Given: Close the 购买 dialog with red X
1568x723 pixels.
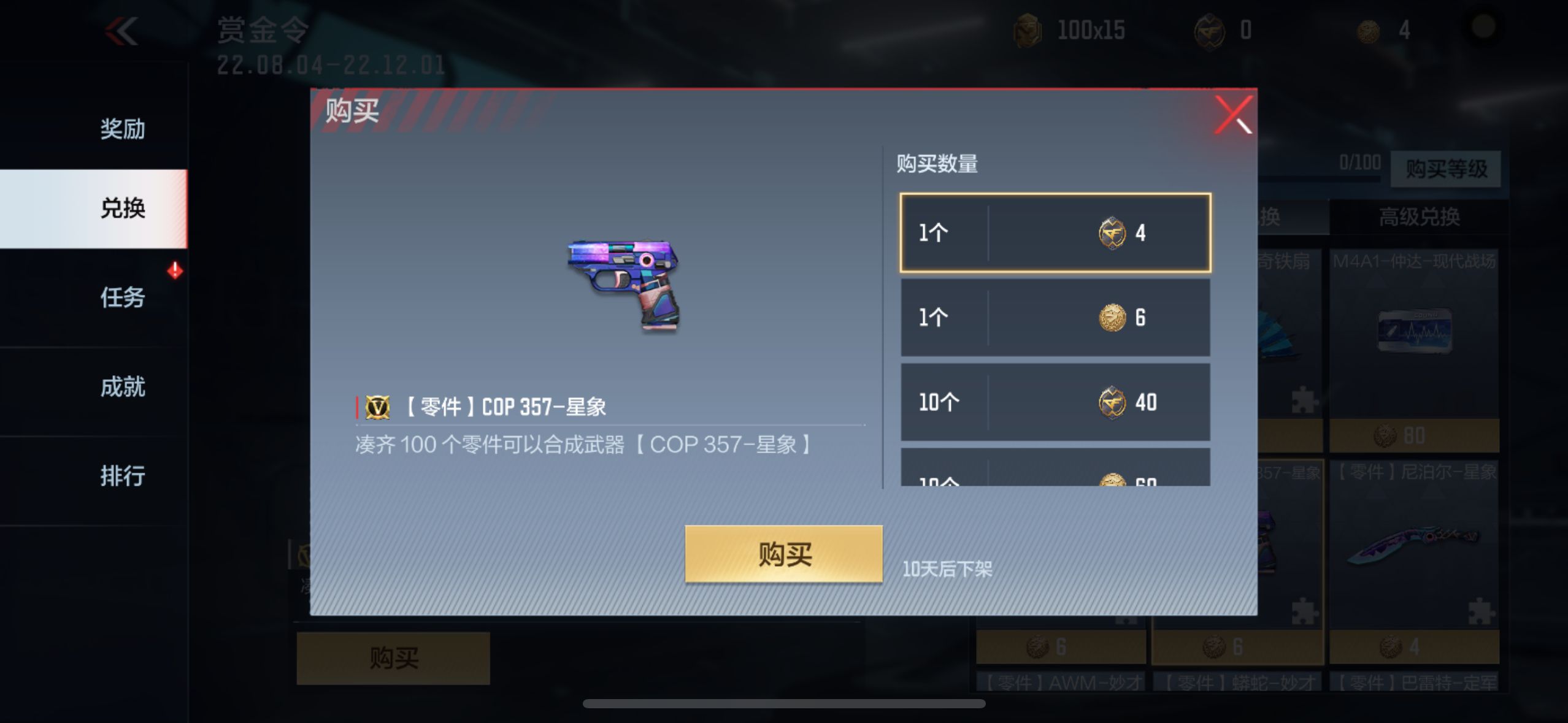Looking at the screenshot, I should click(x=1233, y=115).
